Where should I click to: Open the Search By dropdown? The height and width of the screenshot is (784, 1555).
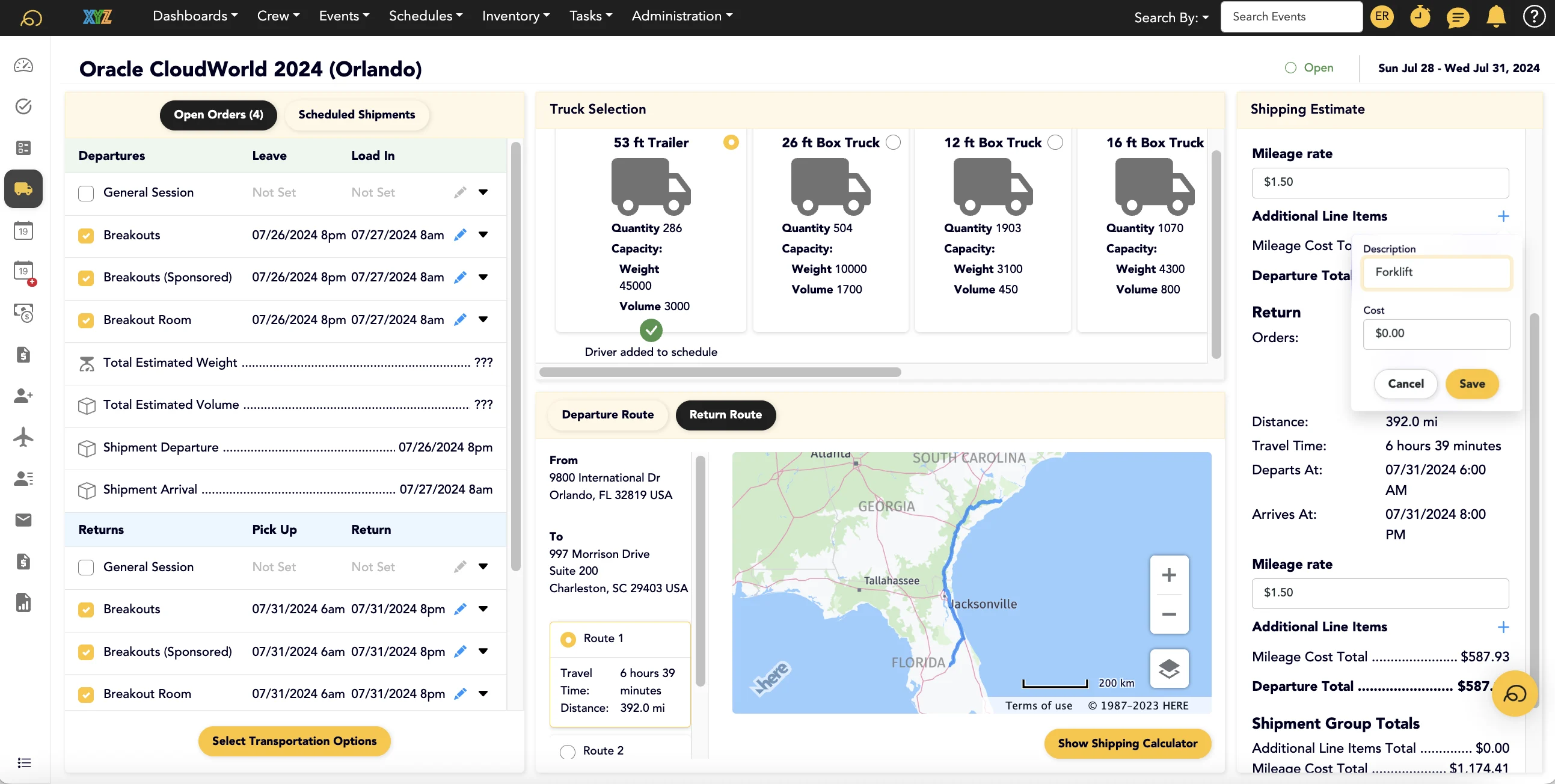coord(1171,17)
